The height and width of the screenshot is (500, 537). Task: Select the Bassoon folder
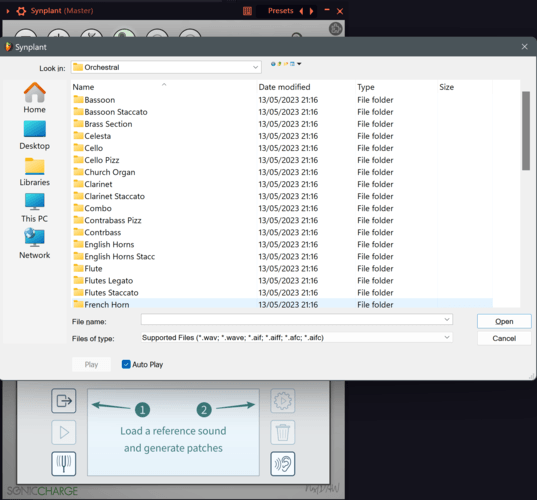100,100
